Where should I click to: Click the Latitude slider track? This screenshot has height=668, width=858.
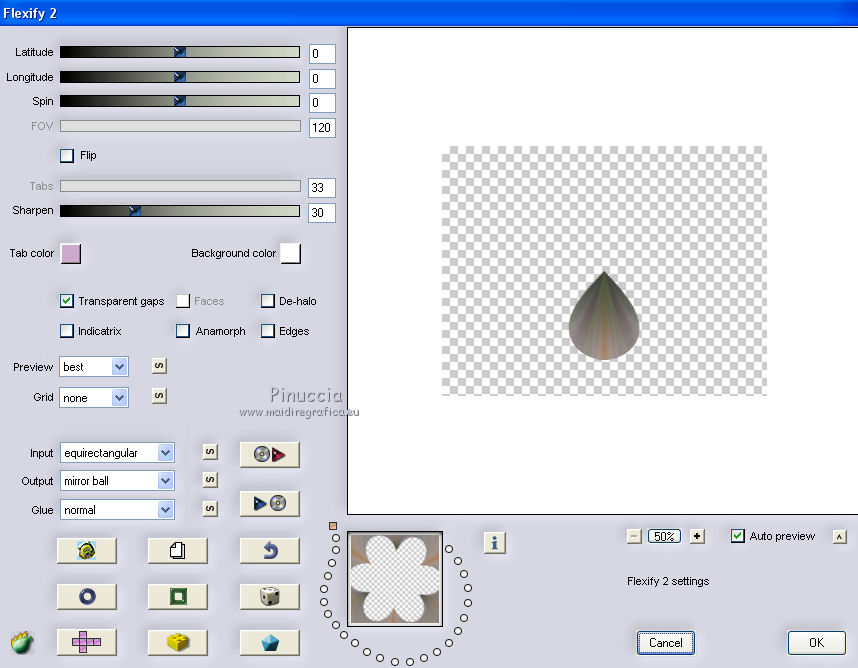point(180,52)
